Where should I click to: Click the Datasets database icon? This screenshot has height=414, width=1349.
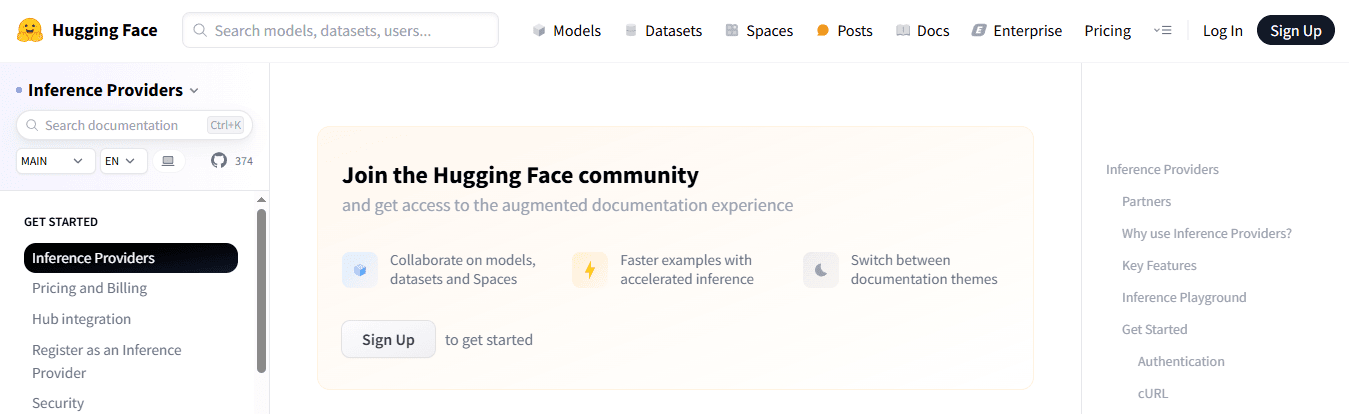click(630, 30)
